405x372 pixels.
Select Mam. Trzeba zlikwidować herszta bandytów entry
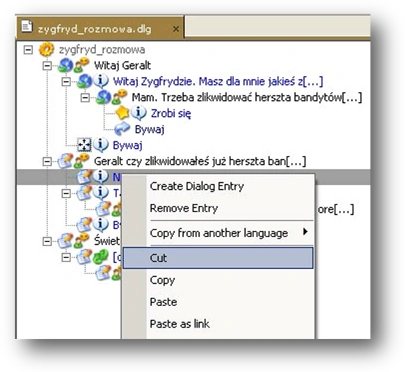coord(247,97)
